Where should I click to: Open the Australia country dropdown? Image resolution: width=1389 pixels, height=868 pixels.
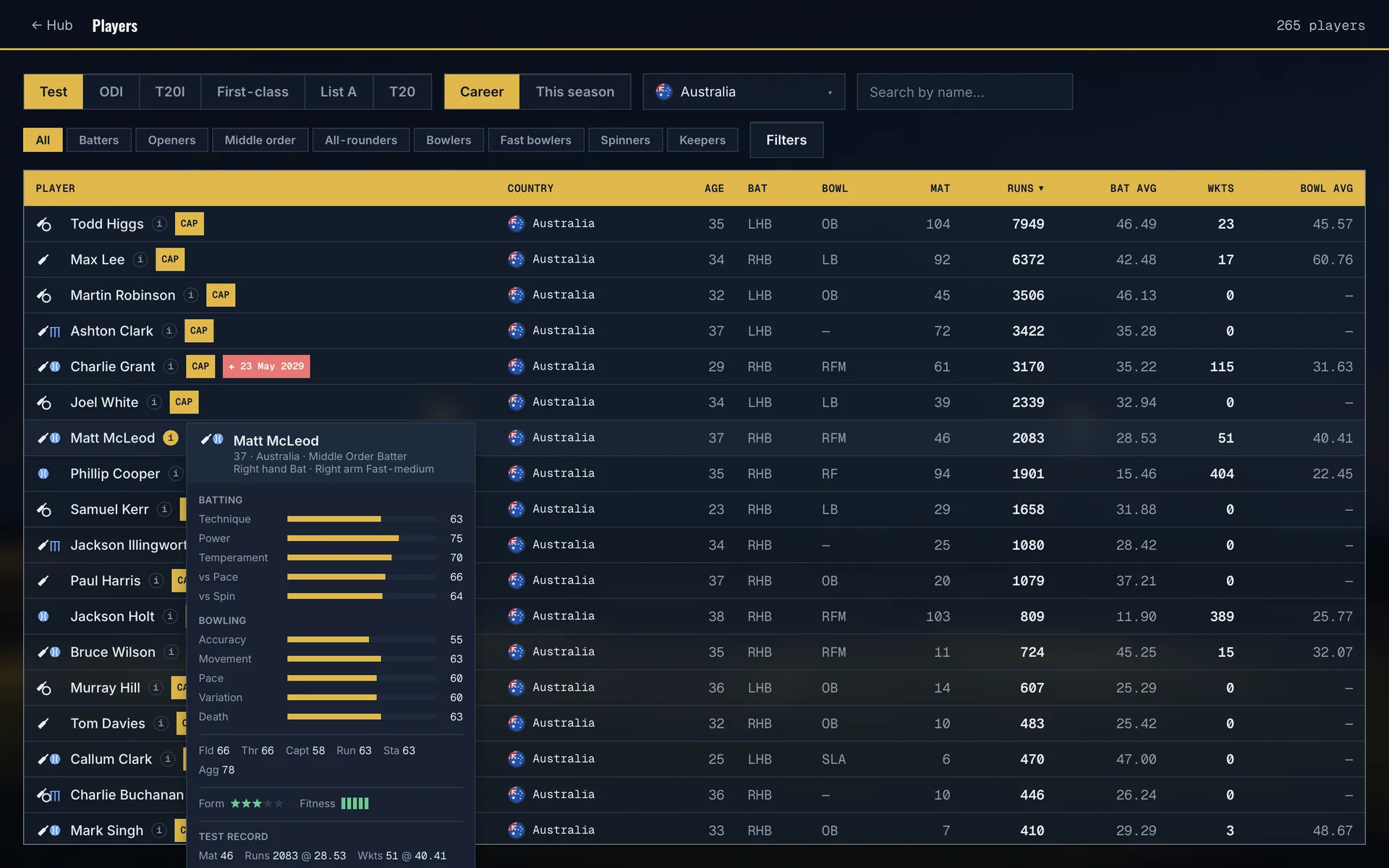point(744,92)
